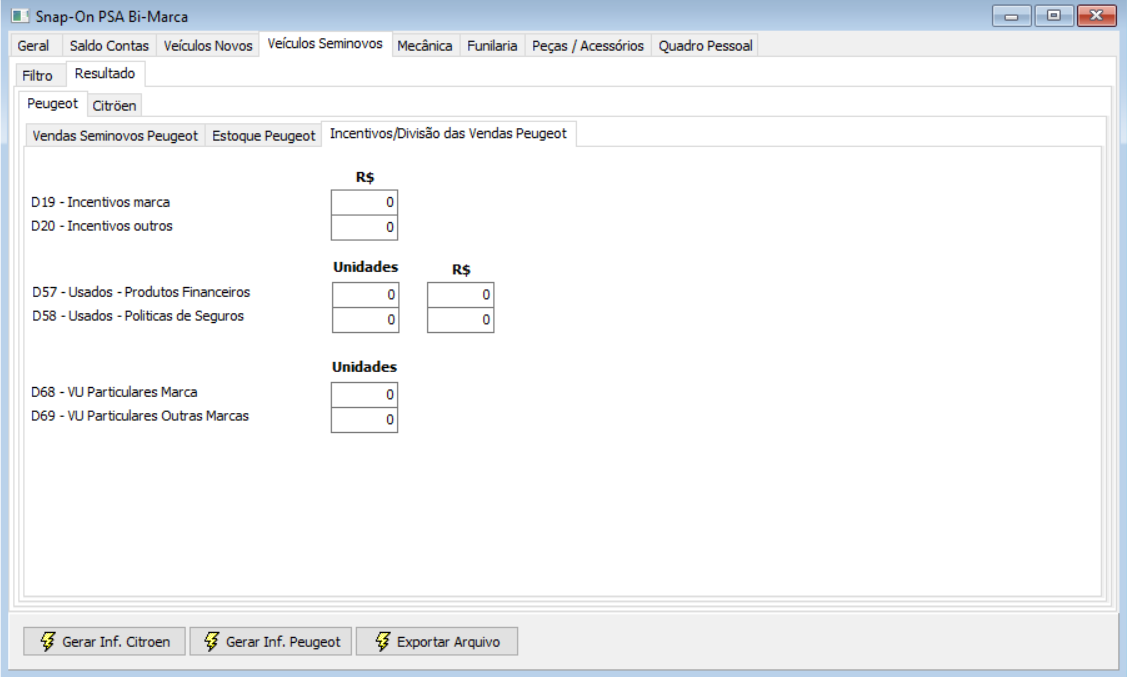Switch to the Citröen brand tab
The image size is (1127, 677).
114,106
